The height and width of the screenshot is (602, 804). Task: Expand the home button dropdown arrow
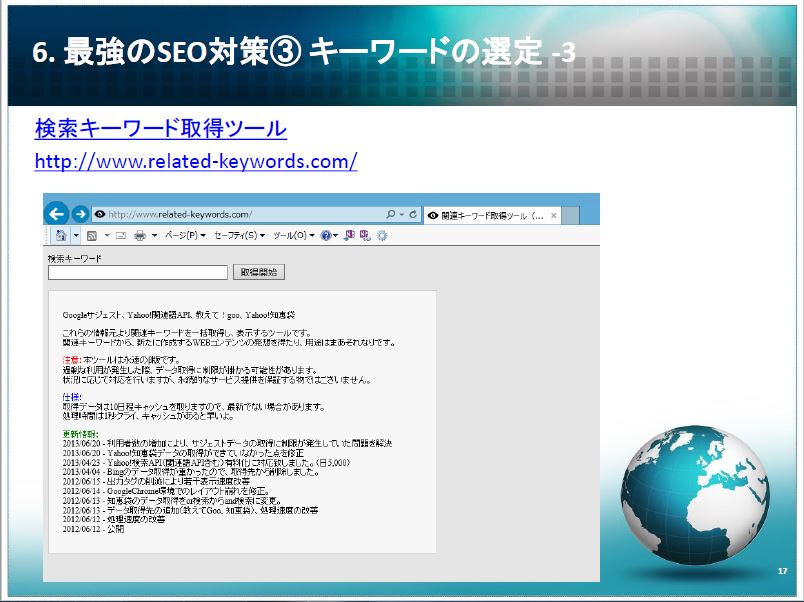pyautogui.click(x=75, y=236)
